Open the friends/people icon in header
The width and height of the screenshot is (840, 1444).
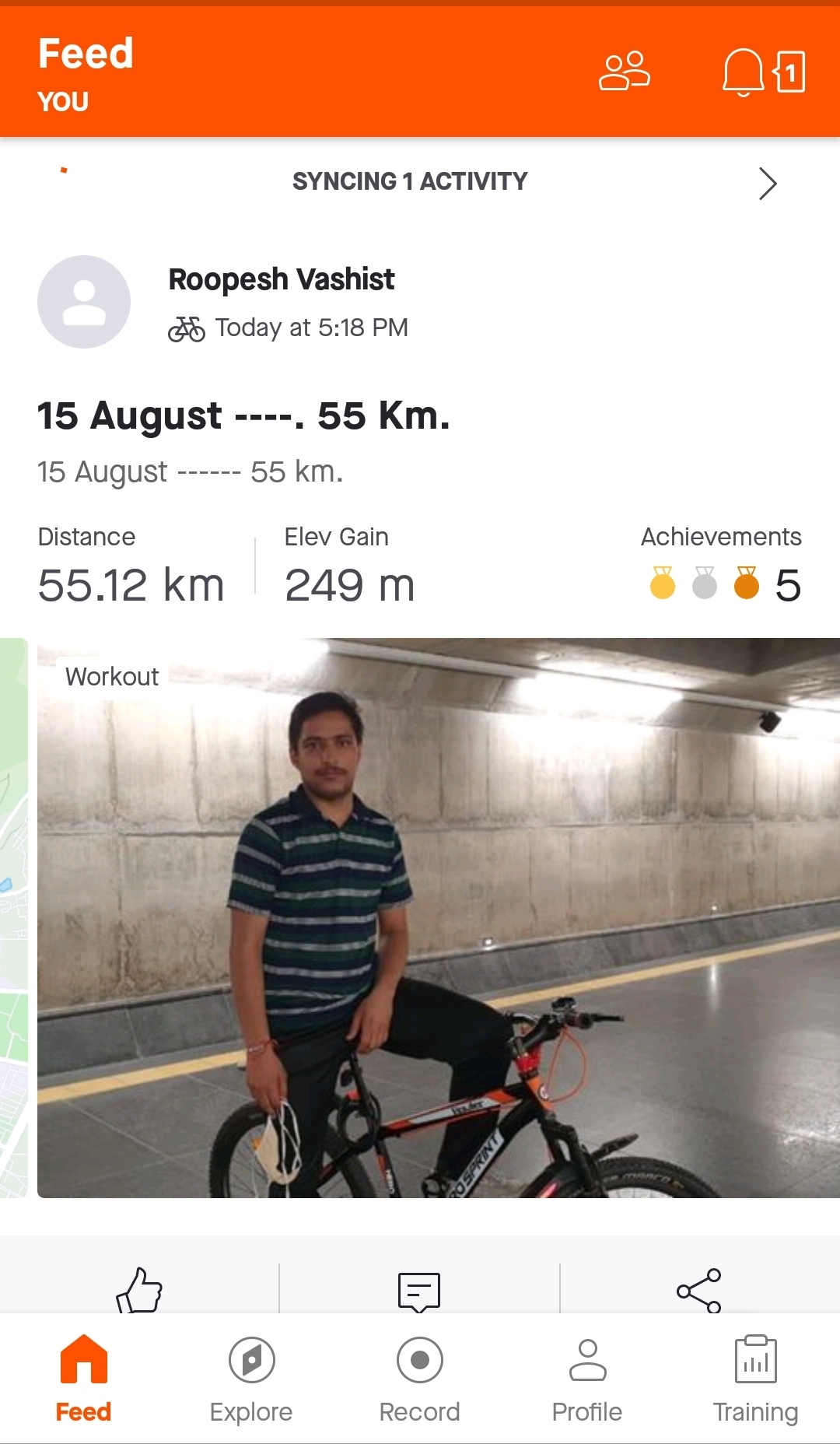click(x=625, y=72)
